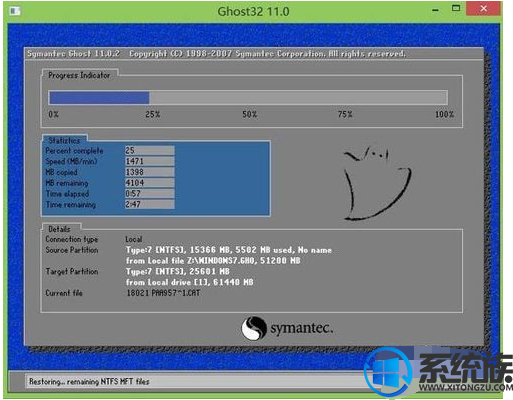Click the 'Restoring... remaining NTFS MFT files' status
The height and width of the screenshot is (400, 513).
coord(89,381)
